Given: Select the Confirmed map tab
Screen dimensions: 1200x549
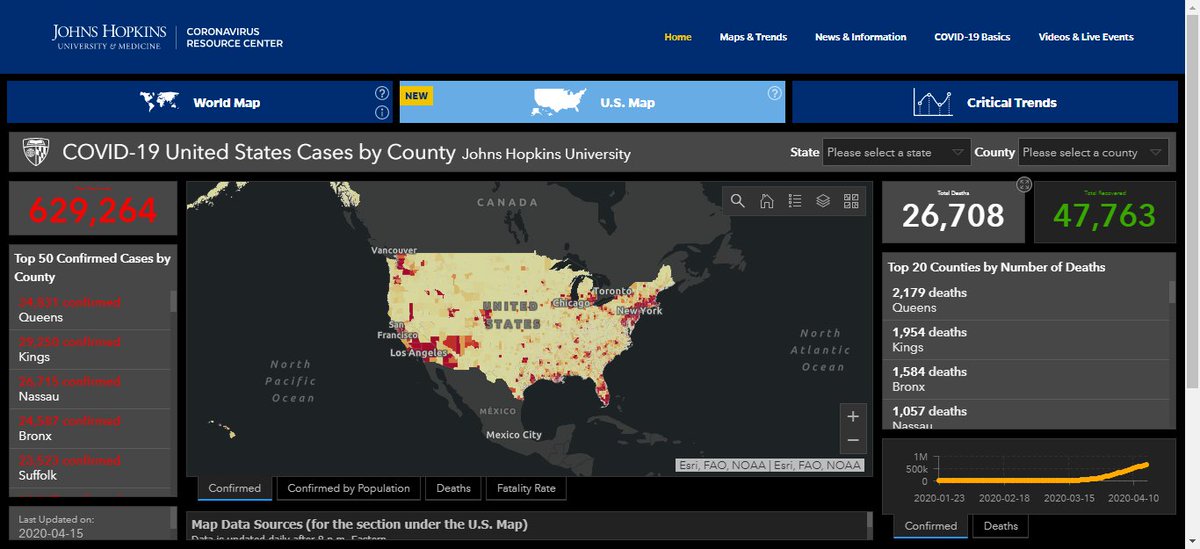Looking at the screenshot, I should coord(234,488).
